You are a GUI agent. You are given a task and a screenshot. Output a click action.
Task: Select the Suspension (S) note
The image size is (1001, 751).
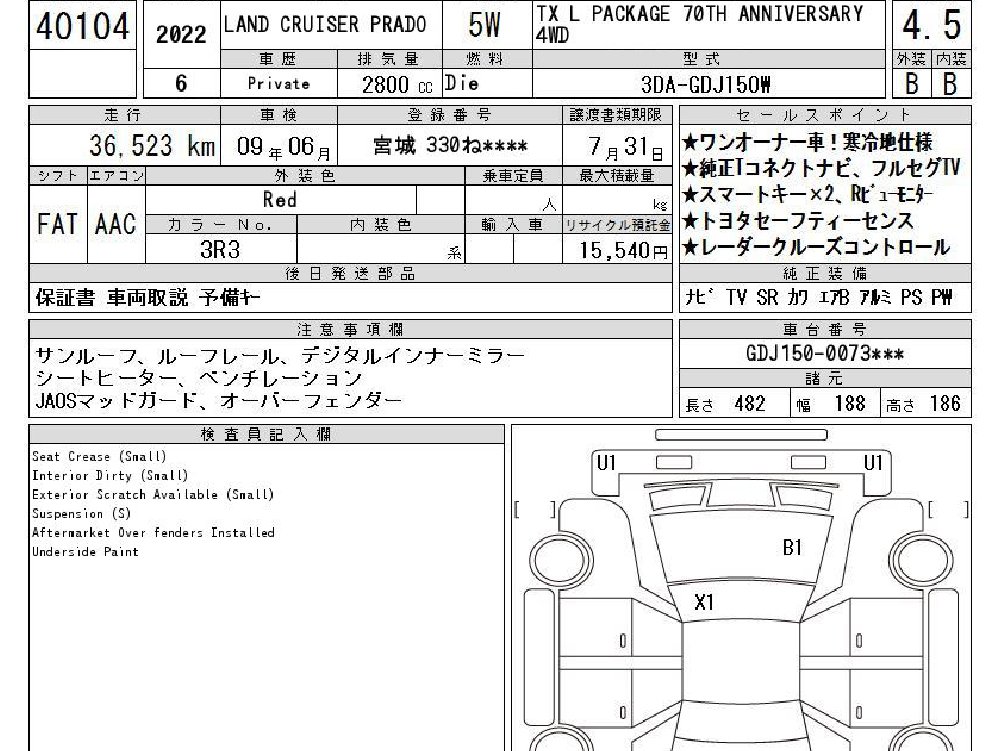pyautogui.click(x=82, y=514)
